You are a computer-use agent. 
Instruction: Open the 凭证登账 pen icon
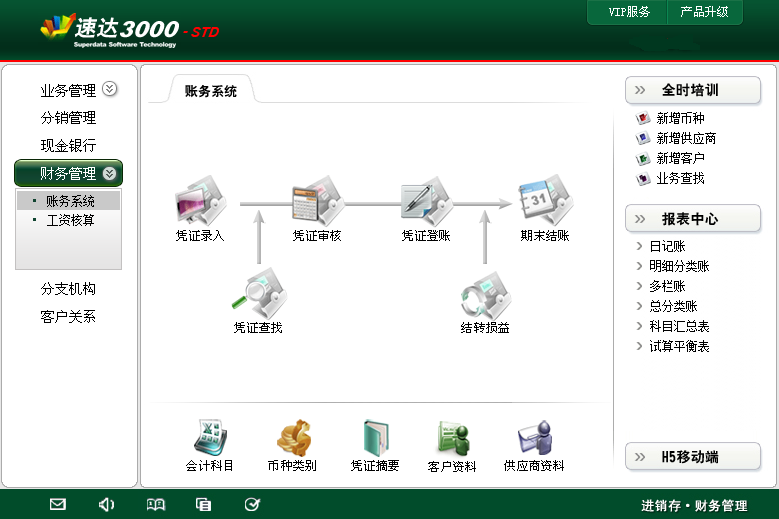[x=426, y=200]
